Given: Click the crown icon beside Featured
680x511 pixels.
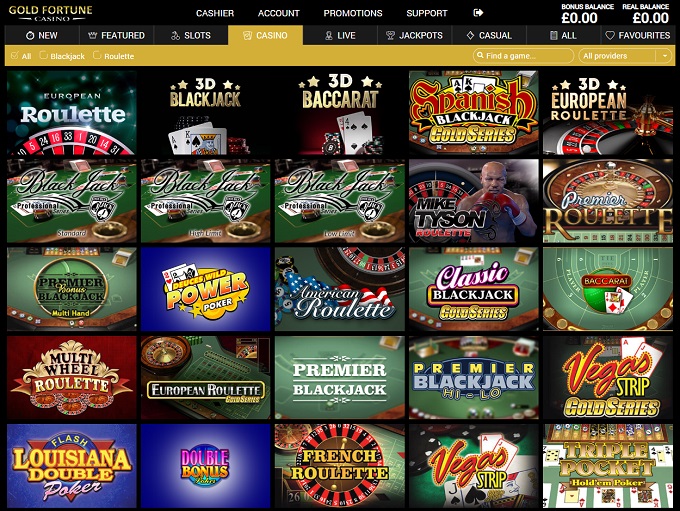Looking at the screenshot, I should (x=92, y=36).
